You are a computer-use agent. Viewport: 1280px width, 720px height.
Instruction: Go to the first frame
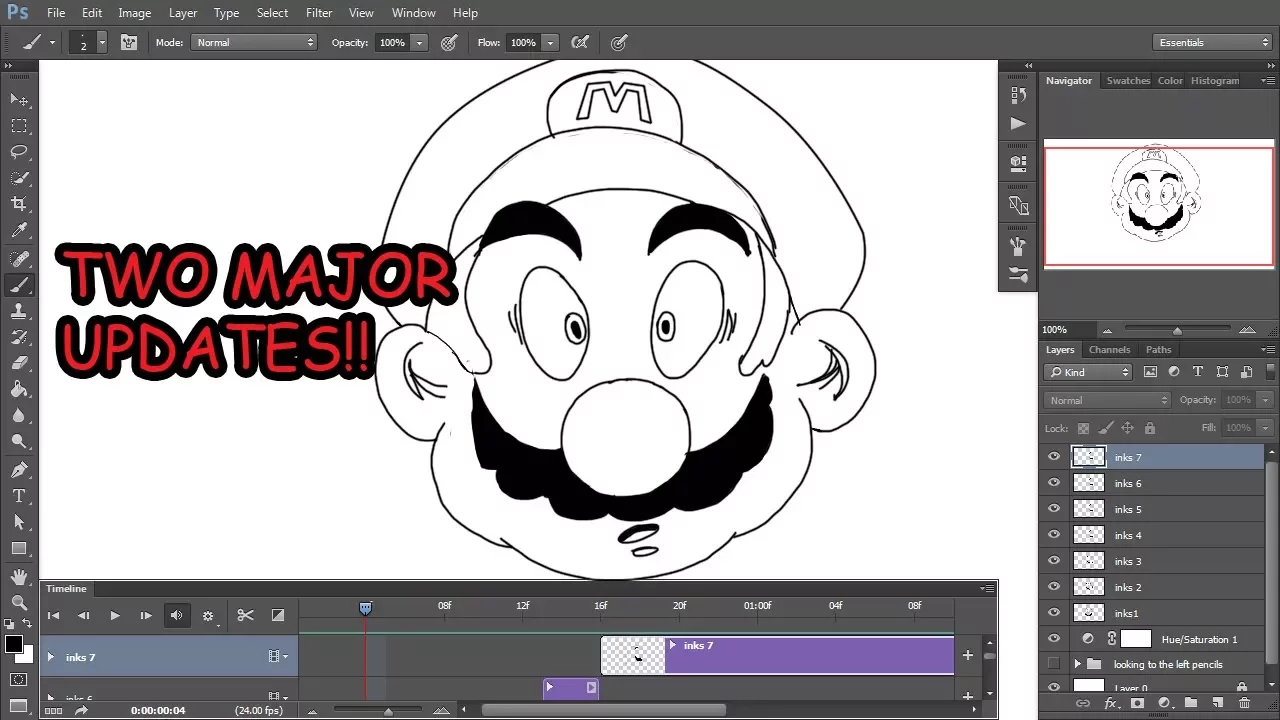pos(53,615)
